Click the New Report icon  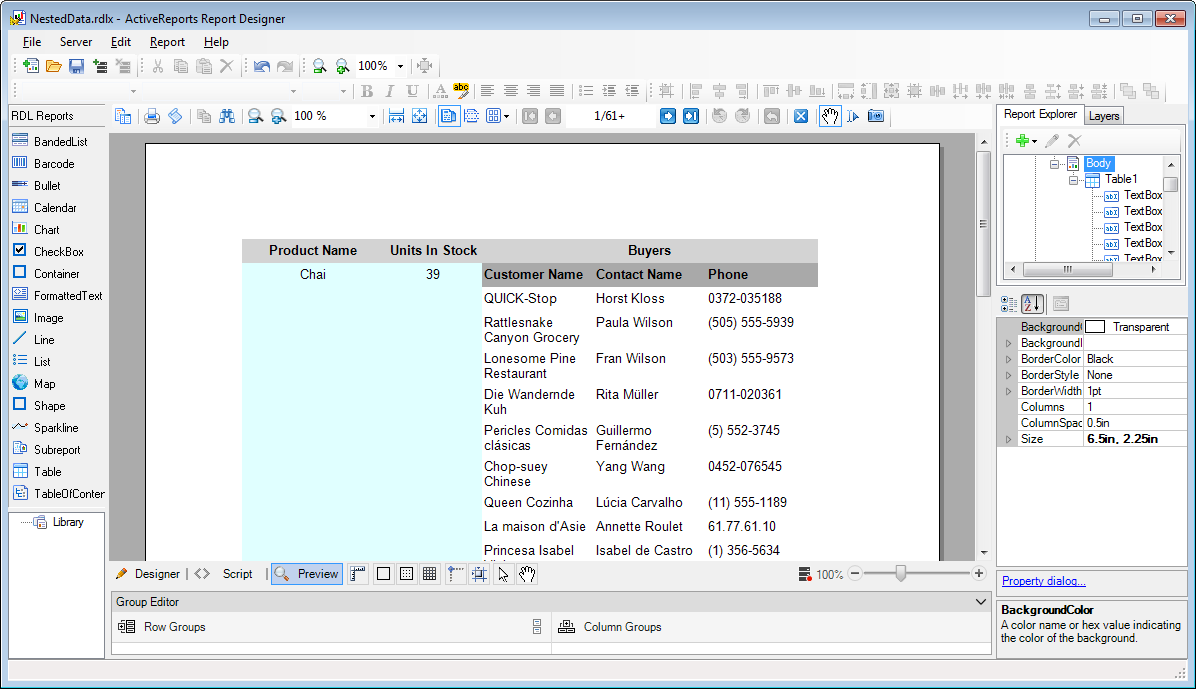pyautogui.click(x=31, y=66)
